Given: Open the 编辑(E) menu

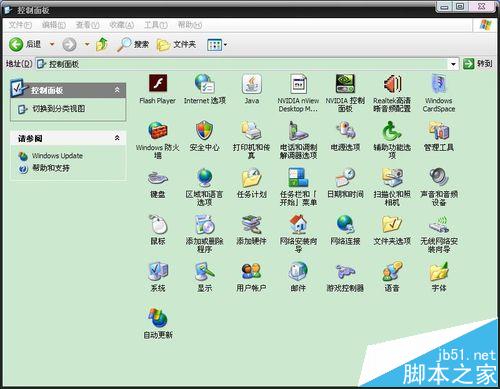Looking at the screenshot, I should pyautogui.click(x=54, y=25).
